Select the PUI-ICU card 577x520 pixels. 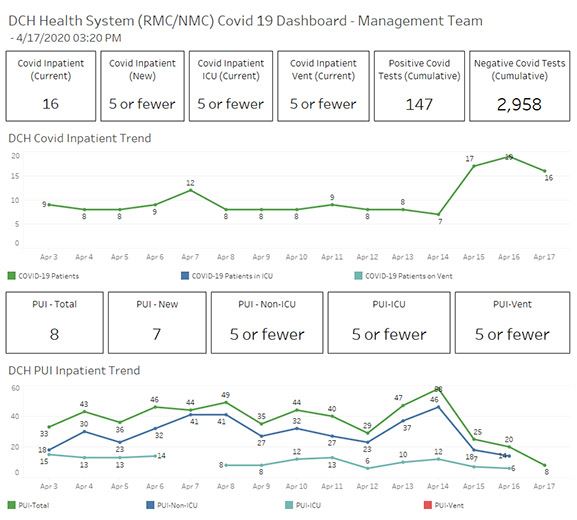[389, 323]
